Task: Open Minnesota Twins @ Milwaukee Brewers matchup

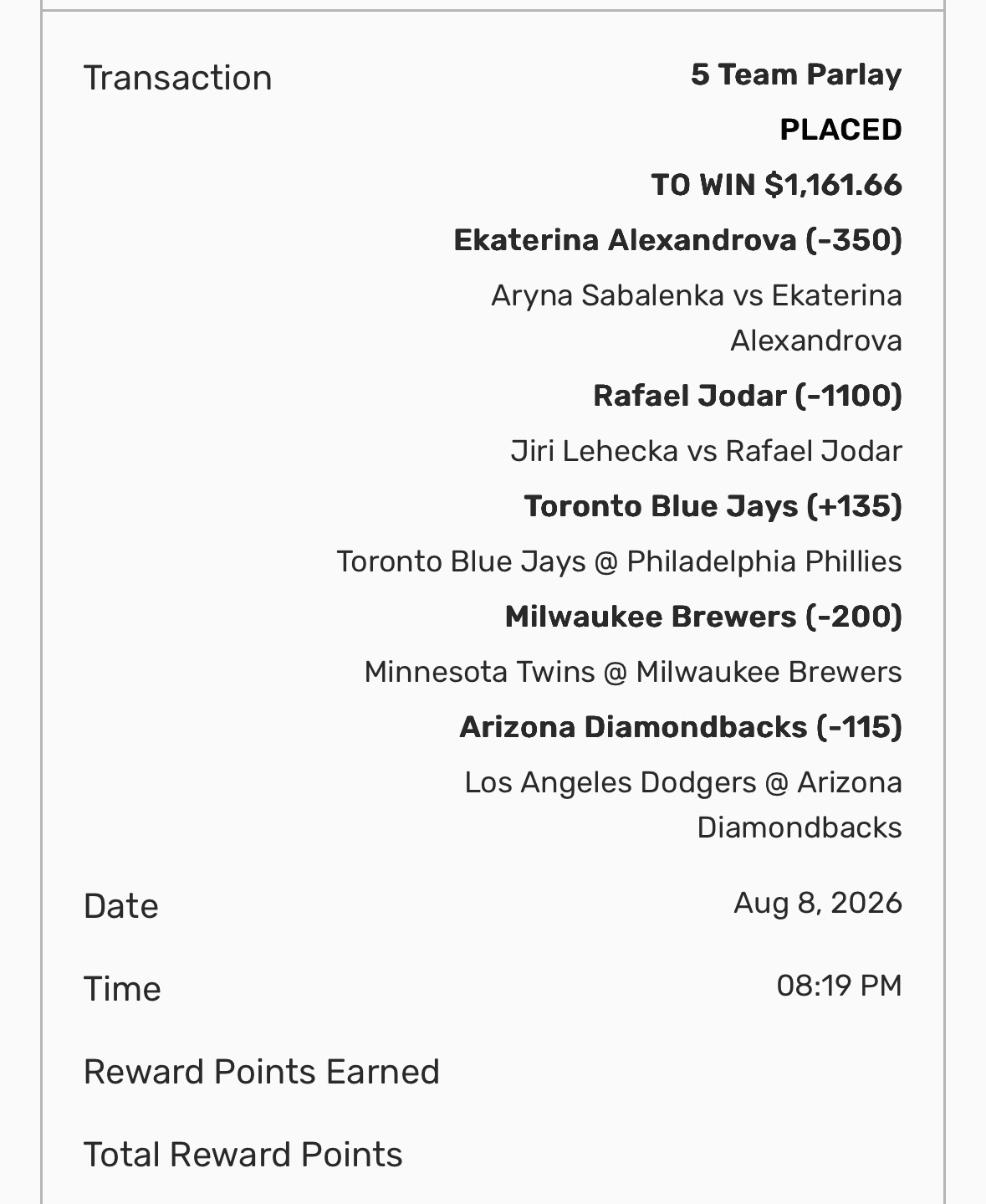Action: (633, 672)
